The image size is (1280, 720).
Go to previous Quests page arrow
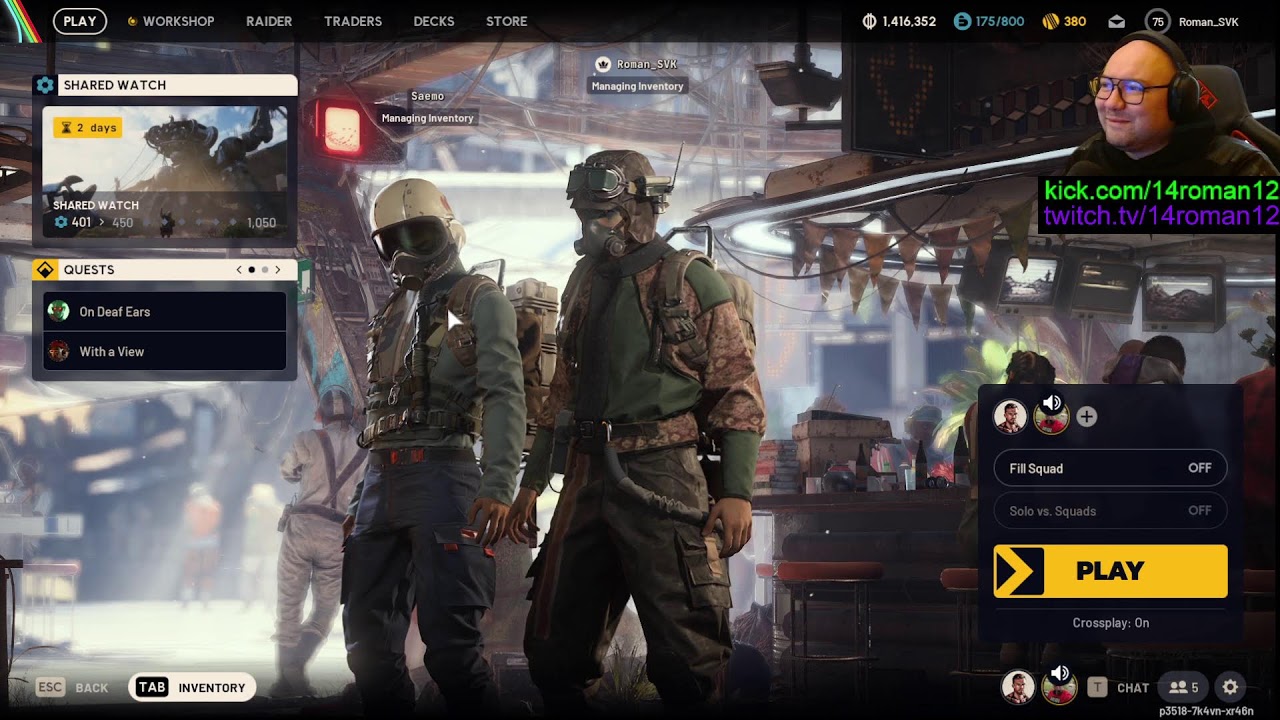[239, 269]
